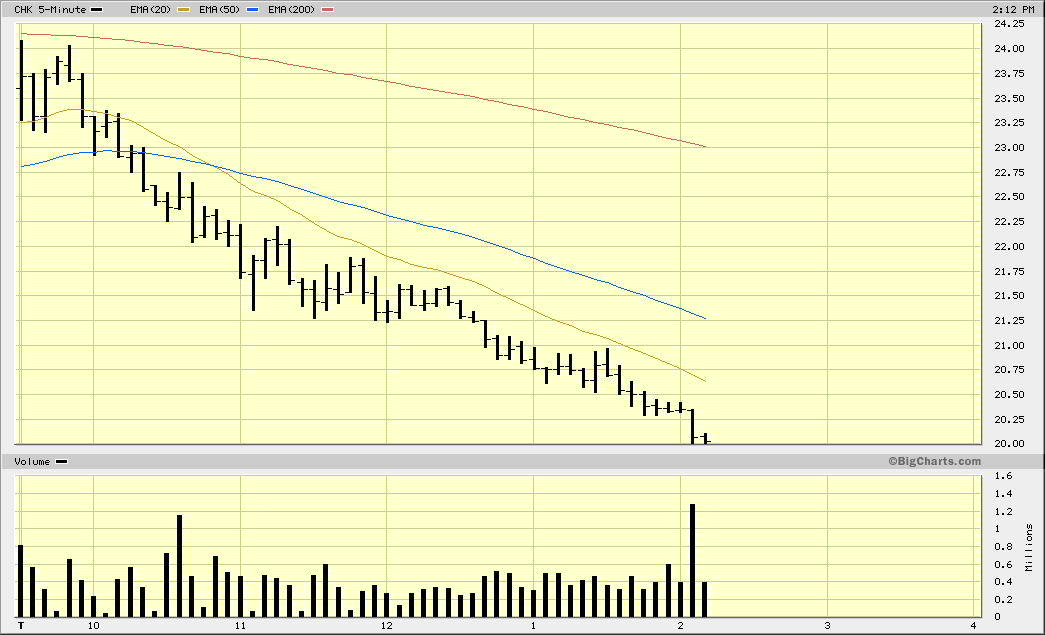Click the EMA(50) legend label
Viewport: 1045px width, 635px height.
[219, 10]
